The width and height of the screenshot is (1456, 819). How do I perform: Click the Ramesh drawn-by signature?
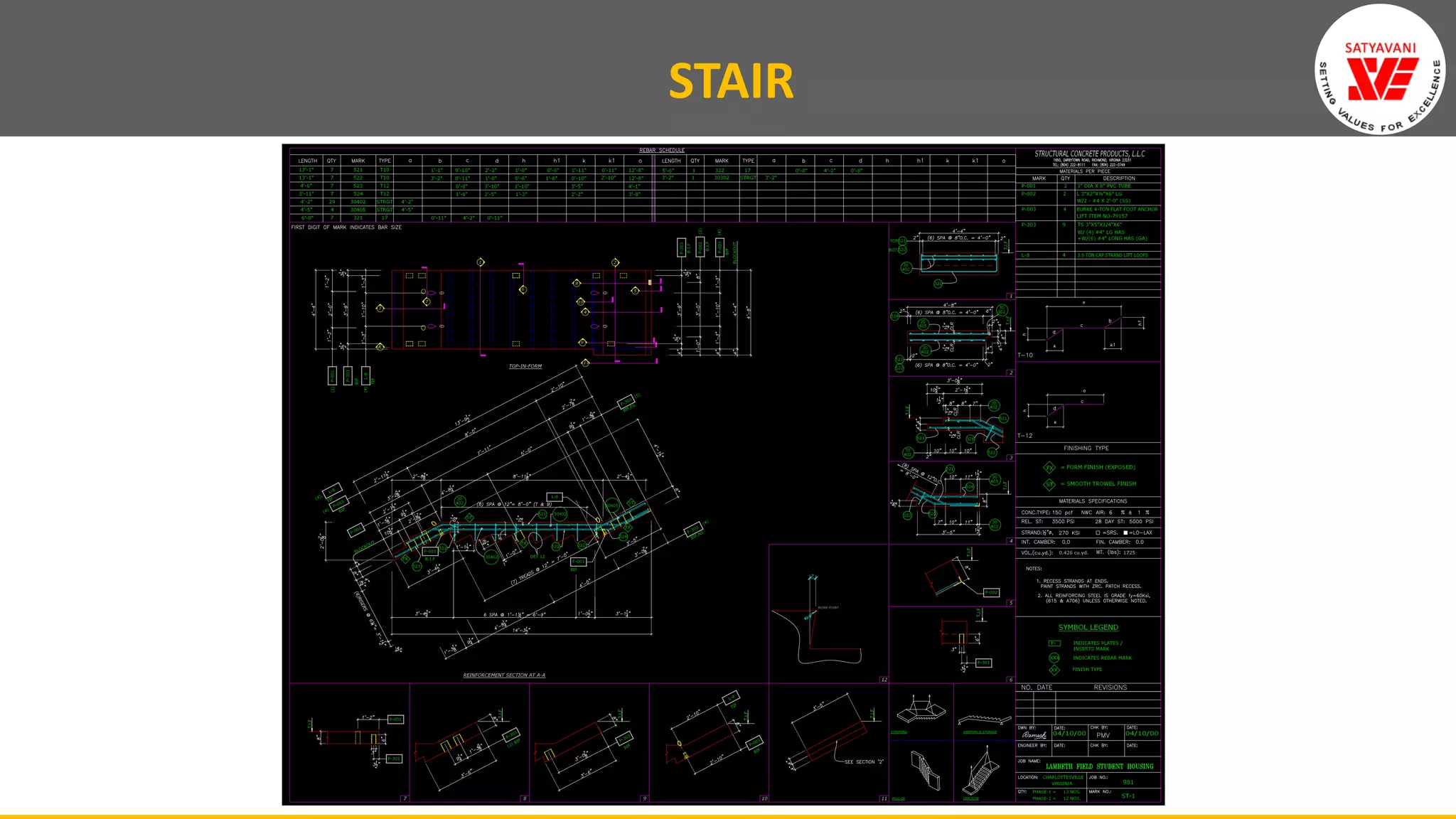pos(1034,734)
